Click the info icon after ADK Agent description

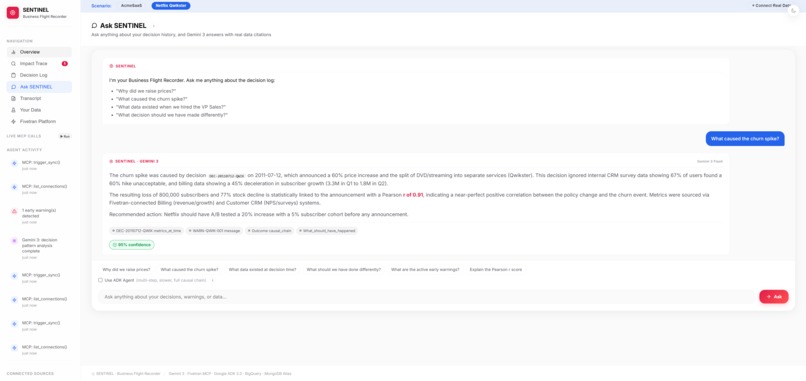click(x=213, y=280)
